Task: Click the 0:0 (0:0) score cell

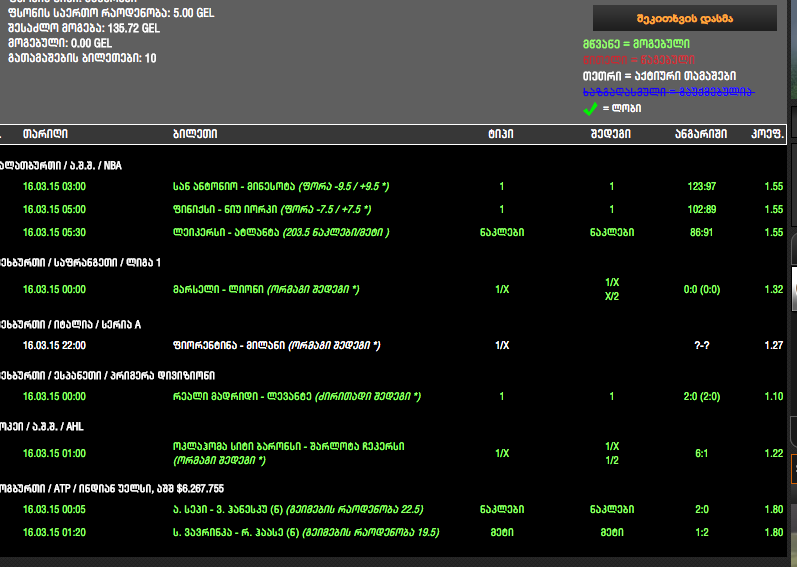Action: 701,290
